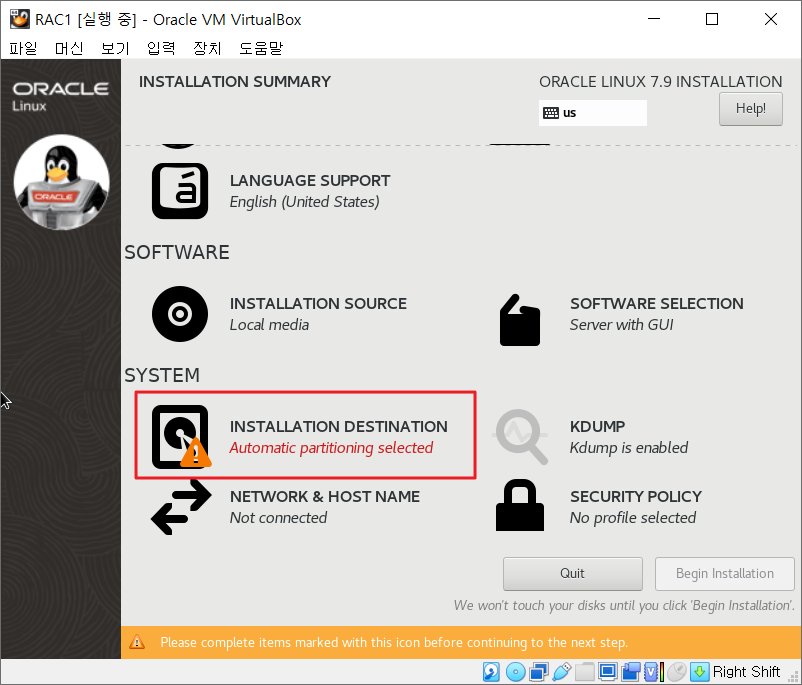The height and width of the screenshot is (685, 802).
Task: Click the INSTALLATION SOURCE label
Action: [x=318, y=303]
